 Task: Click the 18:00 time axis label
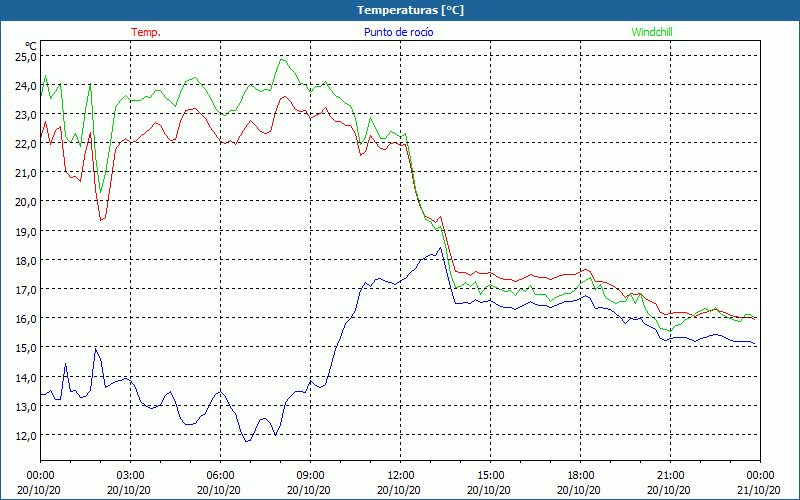(580, 476)
